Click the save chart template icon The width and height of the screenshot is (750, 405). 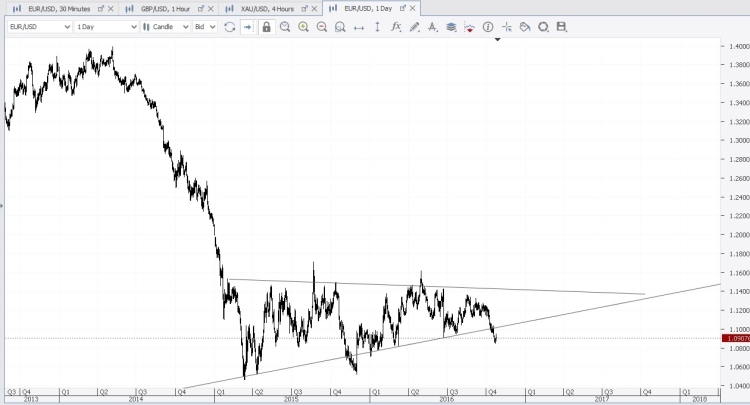(x=562, y=27)
